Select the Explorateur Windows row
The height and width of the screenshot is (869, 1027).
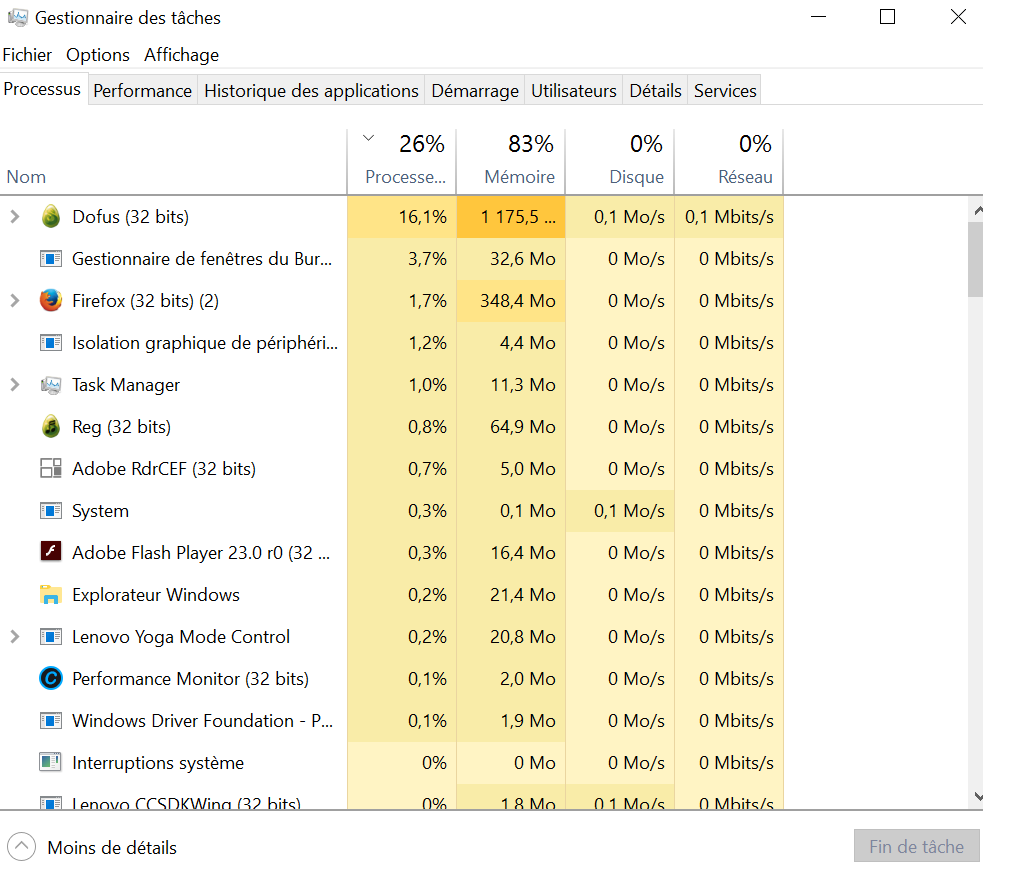click(x=392, y=595)
